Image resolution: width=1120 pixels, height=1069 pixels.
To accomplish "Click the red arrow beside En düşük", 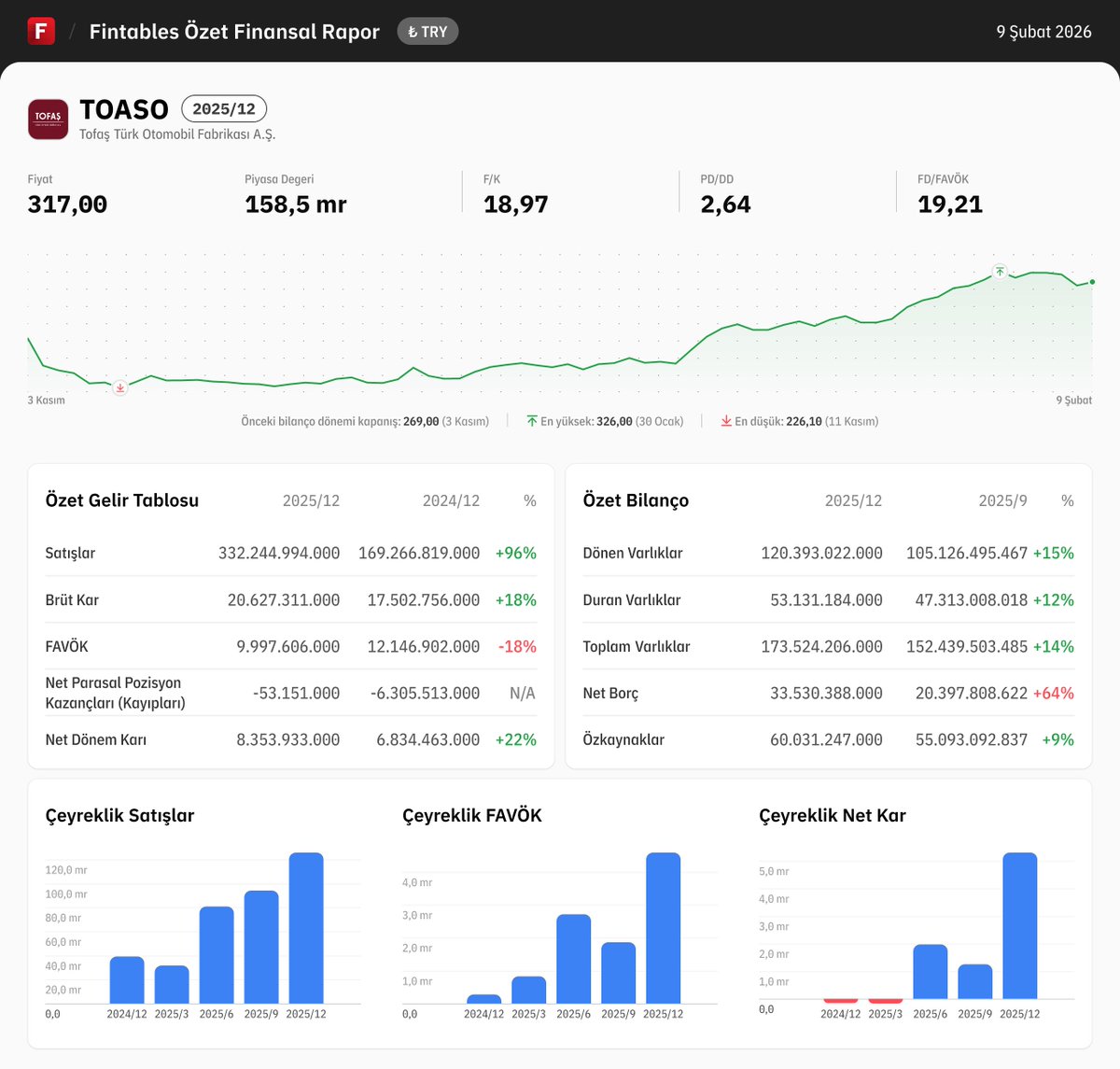I will point(727,421).
